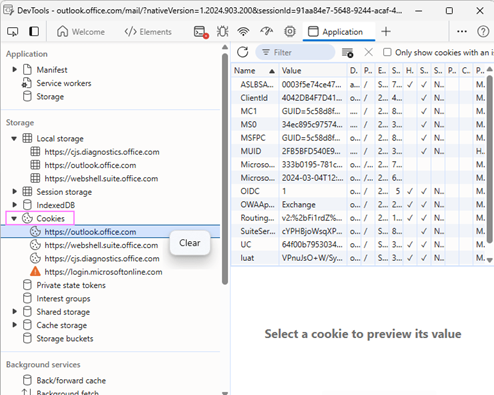494x395 pixels.
Task: Select webshell.suite.office.com cookies entry
Action: [101, 245]
